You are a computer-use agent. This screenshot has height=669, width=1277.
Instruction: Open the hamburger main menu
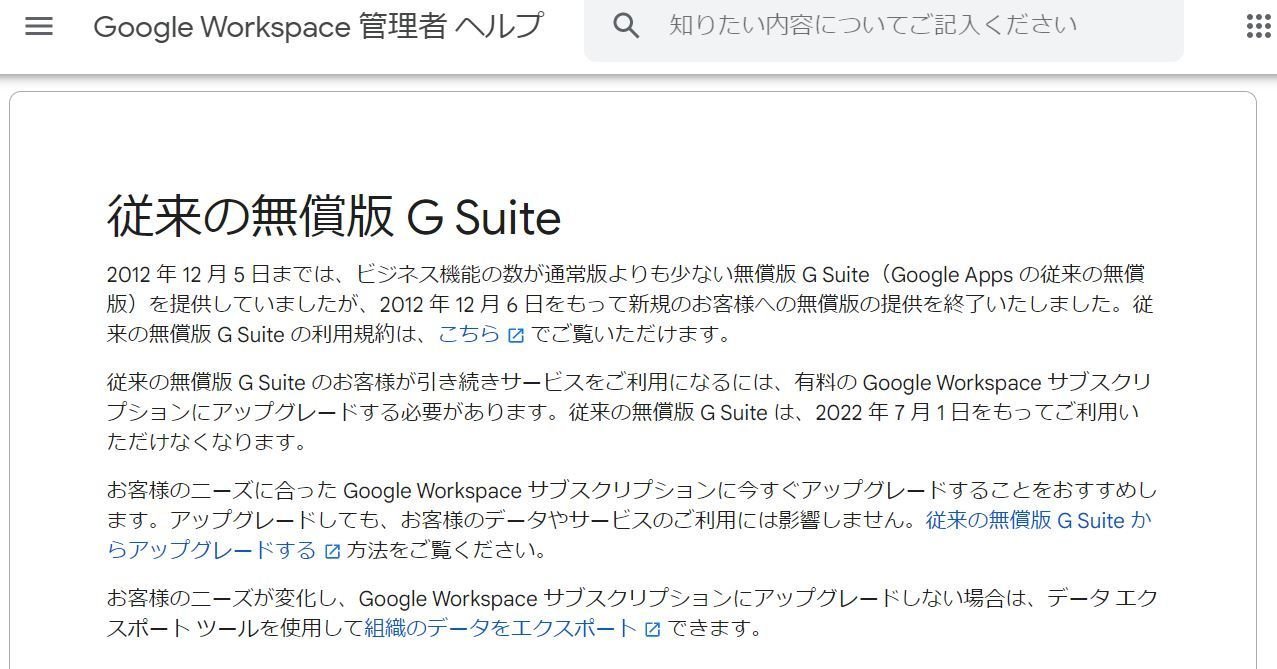39,26
